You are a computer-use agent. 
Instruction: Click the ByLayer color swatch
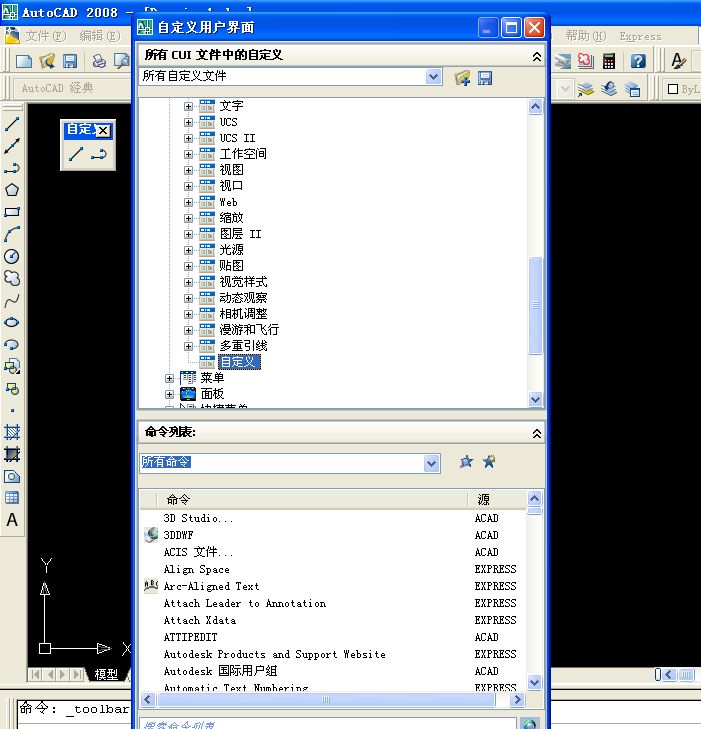pyautogui.click(x=673, y=88)
